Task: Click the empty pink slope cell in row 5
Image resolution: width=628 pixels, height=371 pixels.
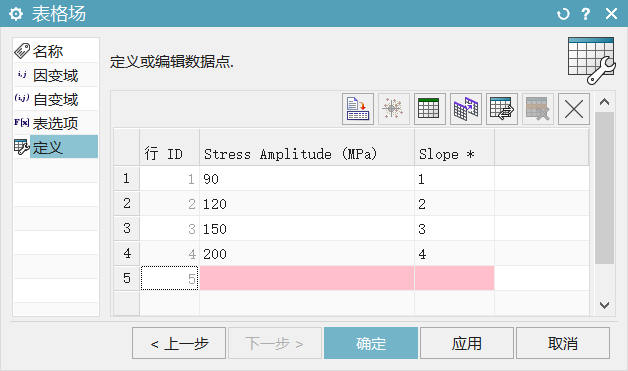Action: pyautogui.click(x=455, y=278)
